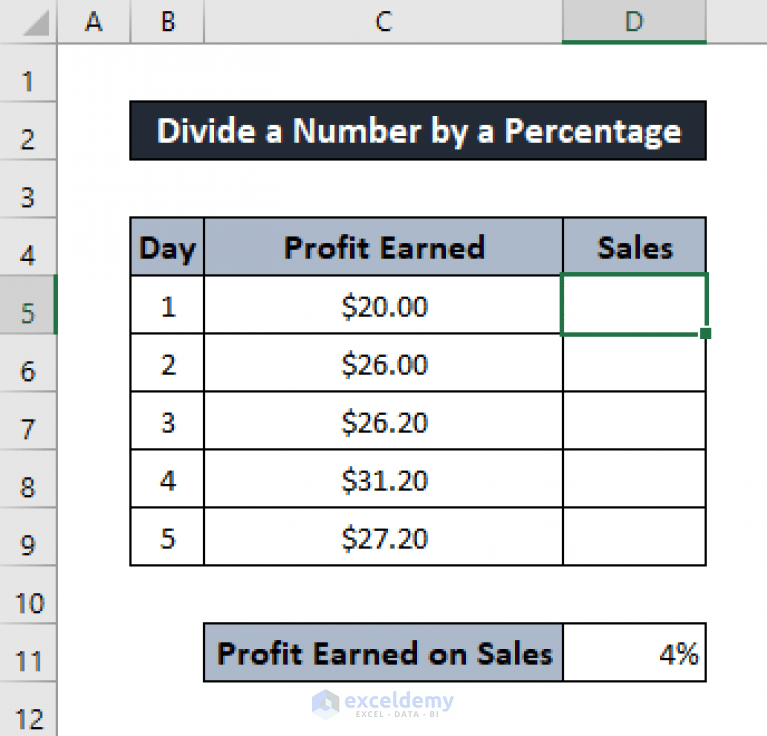Click the empty Sales cell for Day 3
Viewport: 767px width, 736px height.
[x=634, y=421]
